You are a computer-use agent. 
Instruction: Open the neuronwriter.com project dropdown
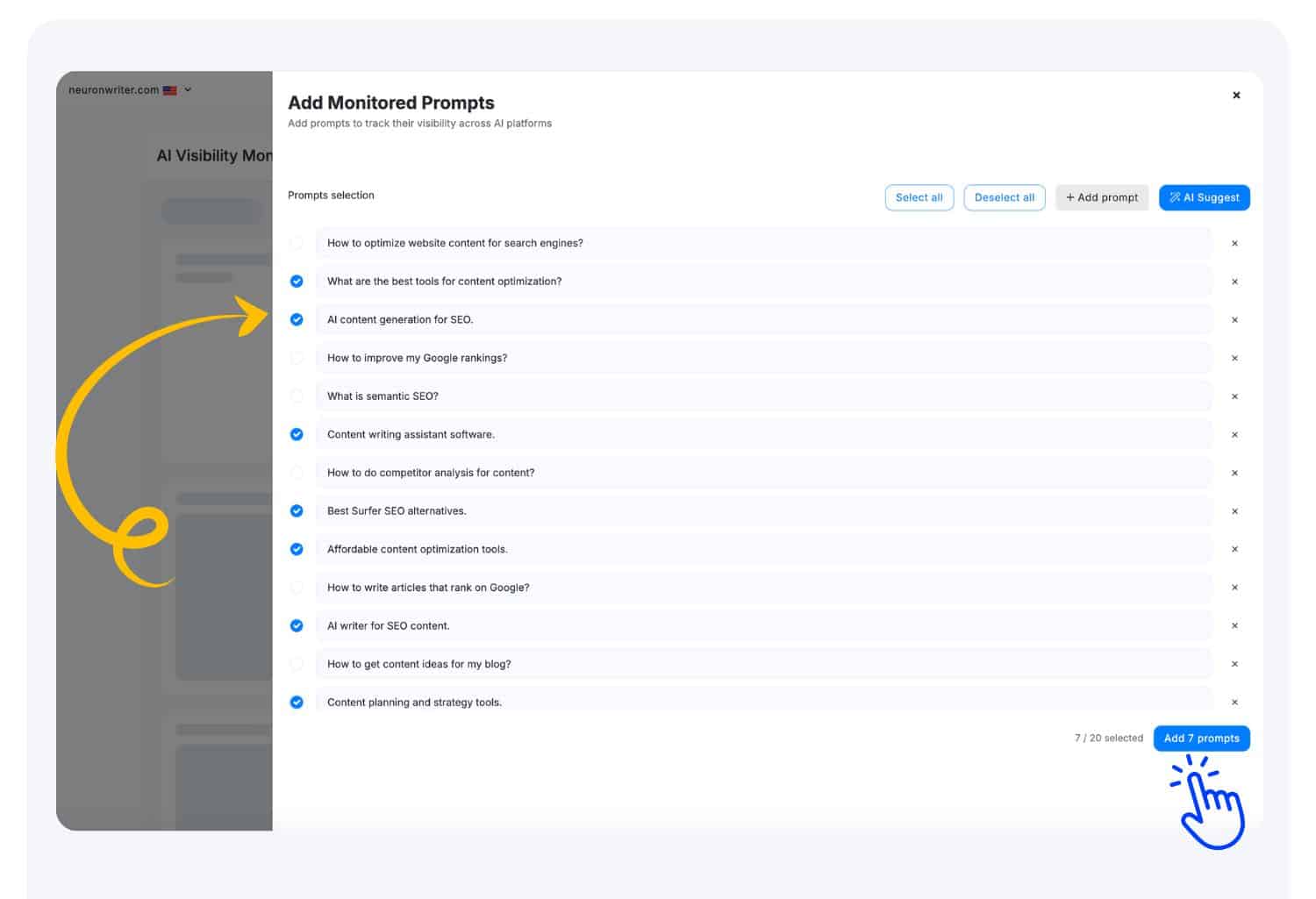(x=130, y=89)
